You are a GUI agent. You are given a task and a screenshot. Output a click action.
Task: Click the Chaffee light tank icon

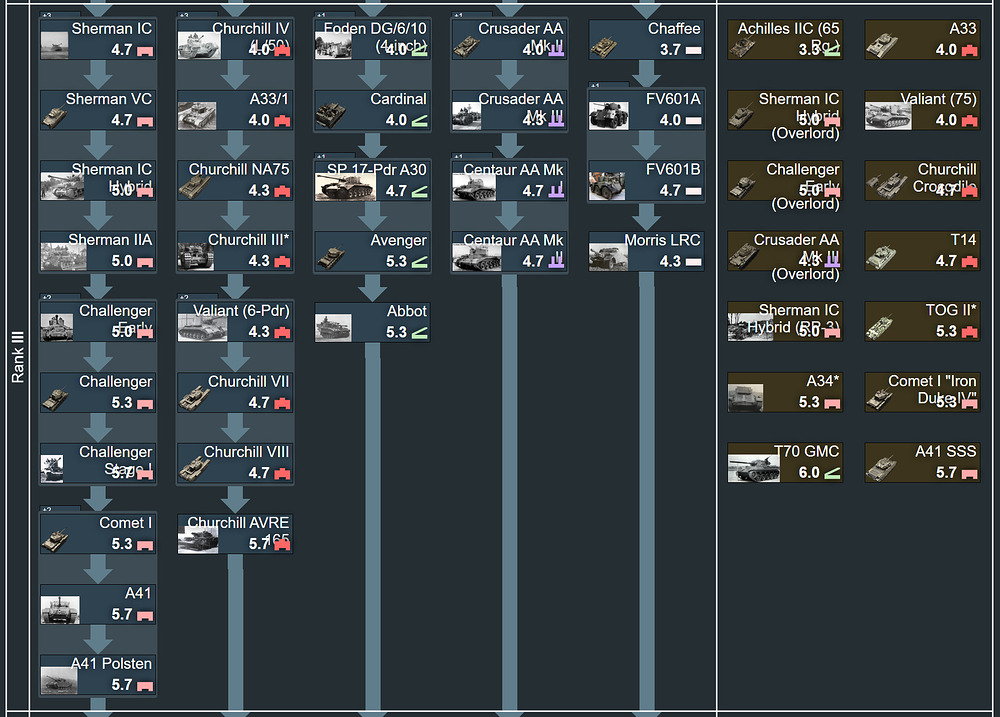click(x=605, y=46)
